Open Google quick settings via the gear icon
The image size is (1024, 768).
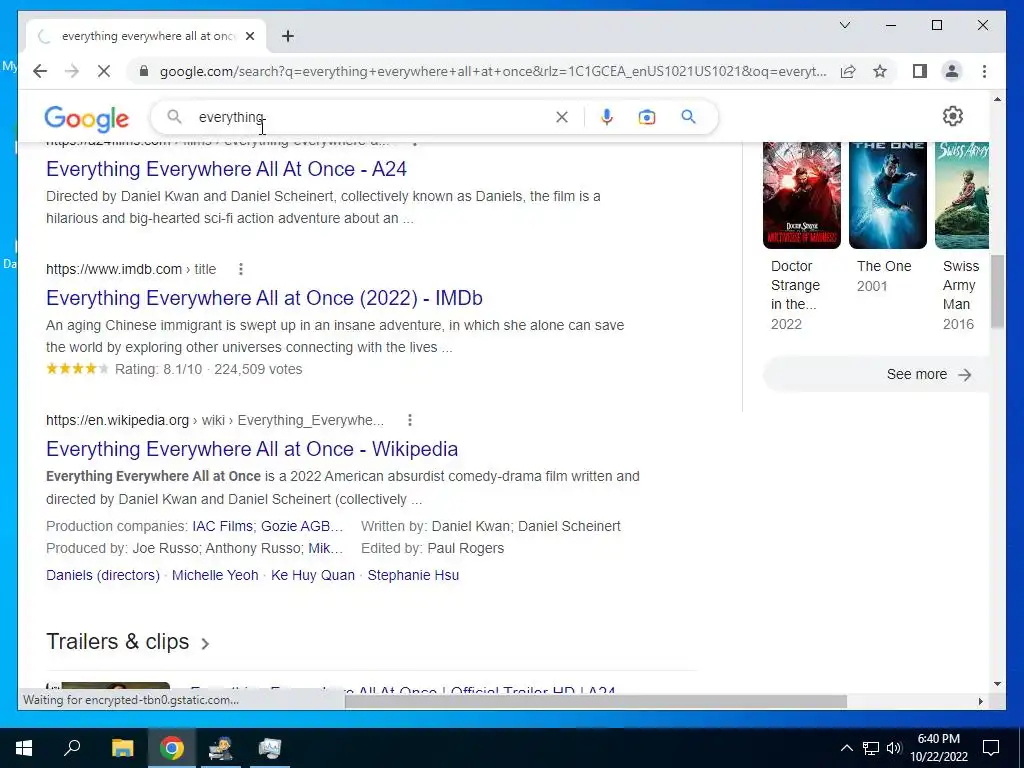click(953, 116)
